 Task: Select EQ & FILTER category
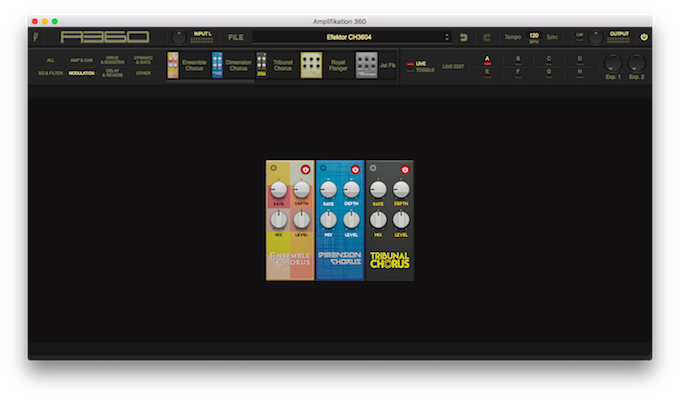click(51, 73)
